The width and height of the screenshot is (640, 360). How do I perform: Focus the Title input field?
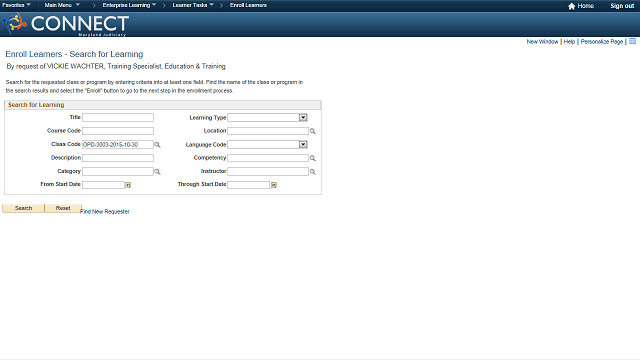pyautogui.click(x=118, y=118)
